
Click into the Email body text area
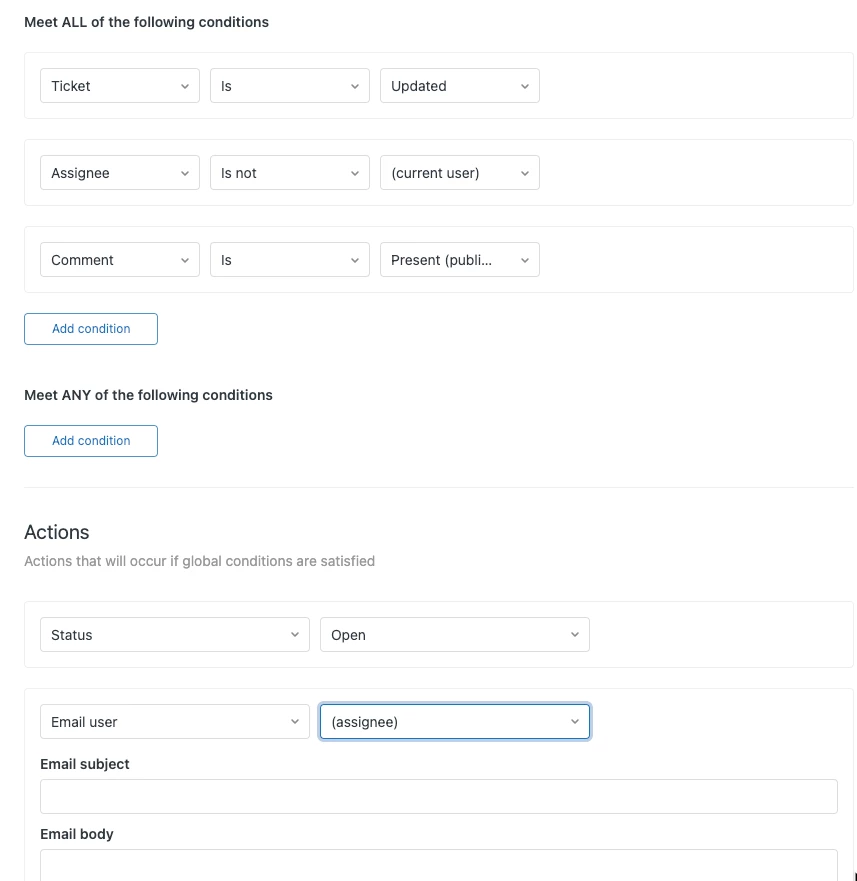439,865
